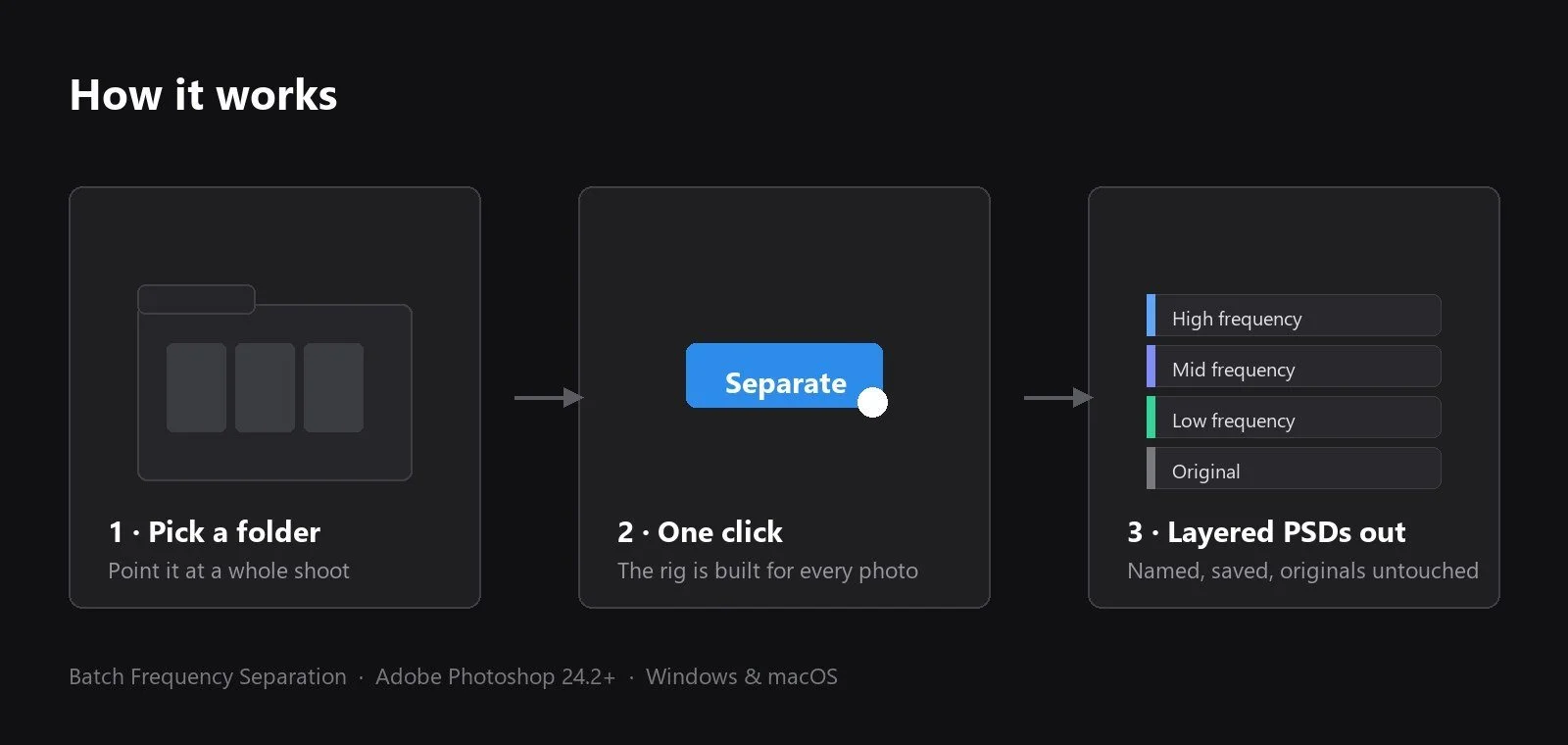Click the "1 · Pick a folder" heading
1568x745 pixels.
215,532
